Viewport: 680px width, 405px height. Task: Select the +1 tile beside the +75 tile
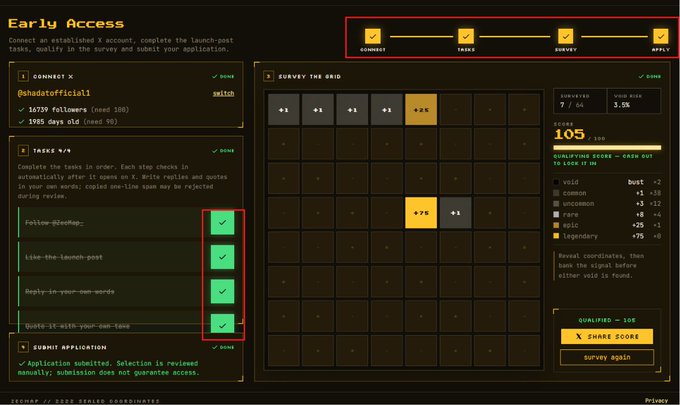coord(455,213)
